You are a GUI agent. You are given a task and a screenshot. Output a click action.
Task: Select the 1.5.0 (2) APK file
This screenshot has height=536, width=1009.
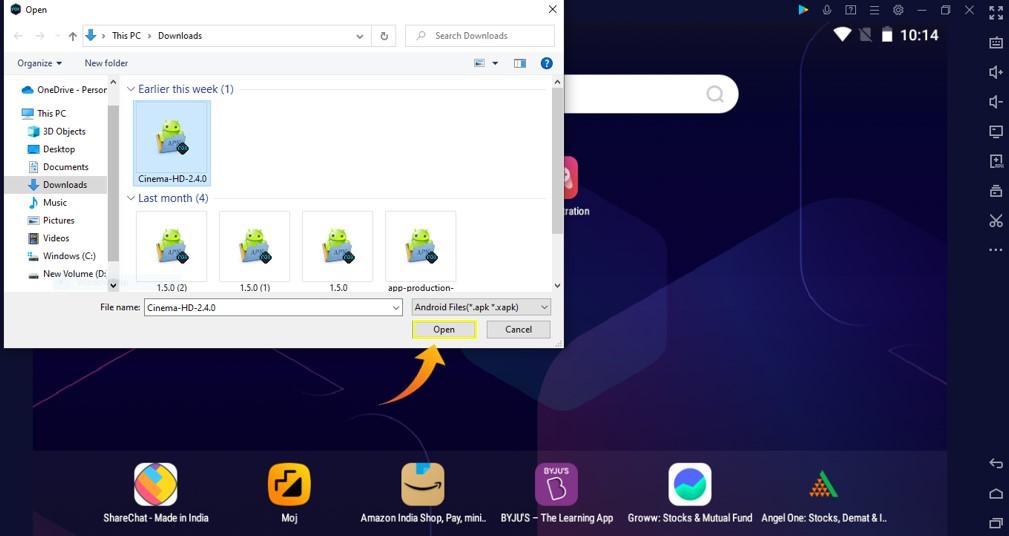(x=172, y=252)
